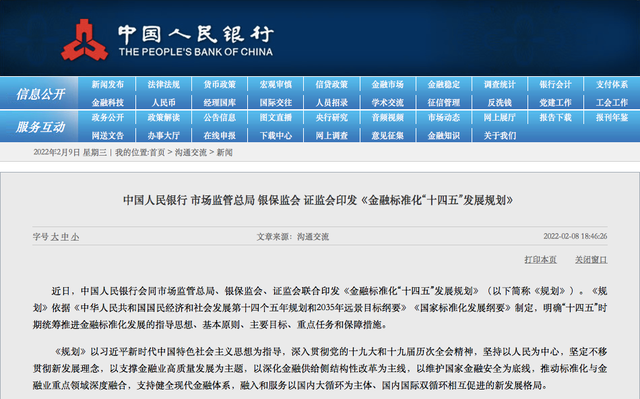Go to 金融知识 section

coord(444,135)
